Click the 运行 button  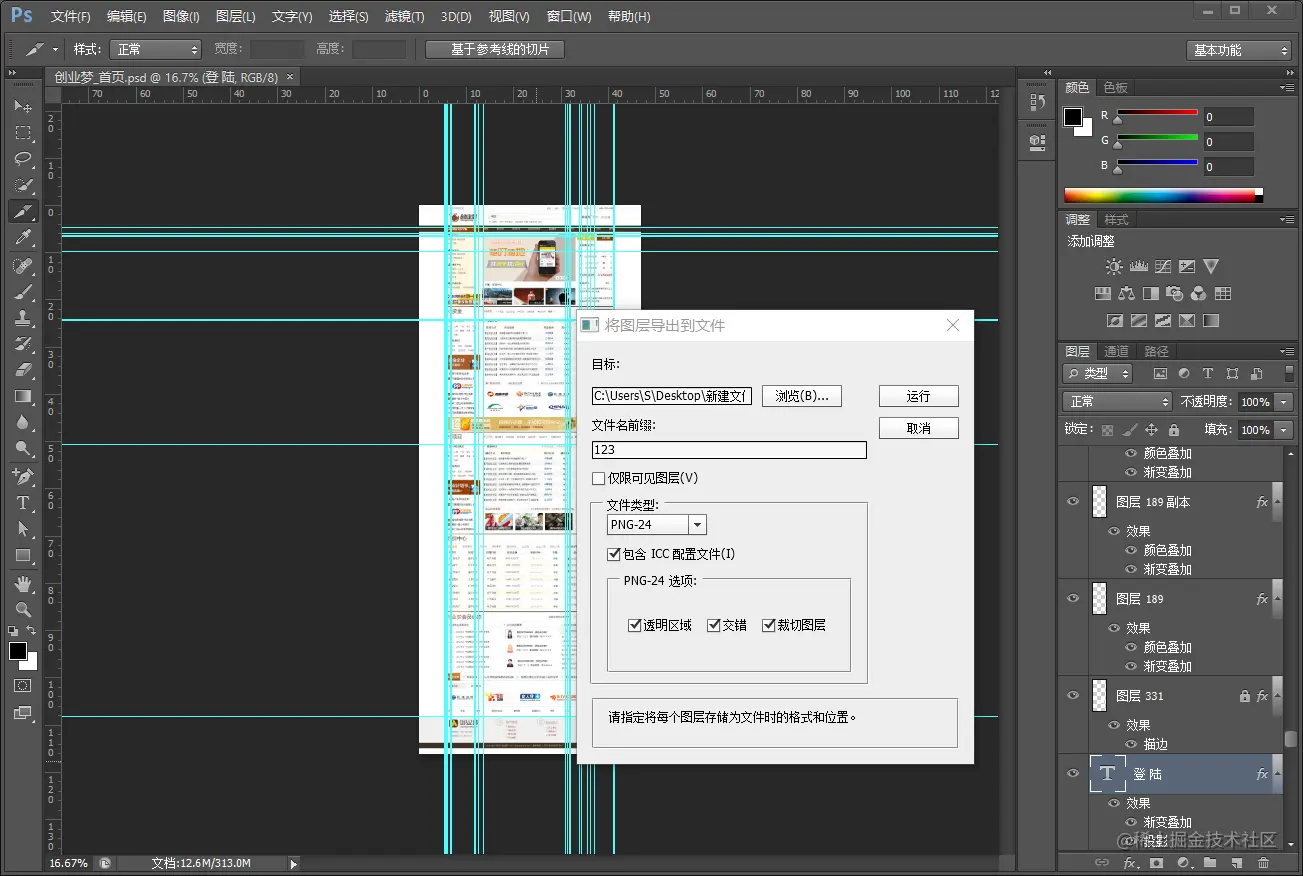pos(918,396)
